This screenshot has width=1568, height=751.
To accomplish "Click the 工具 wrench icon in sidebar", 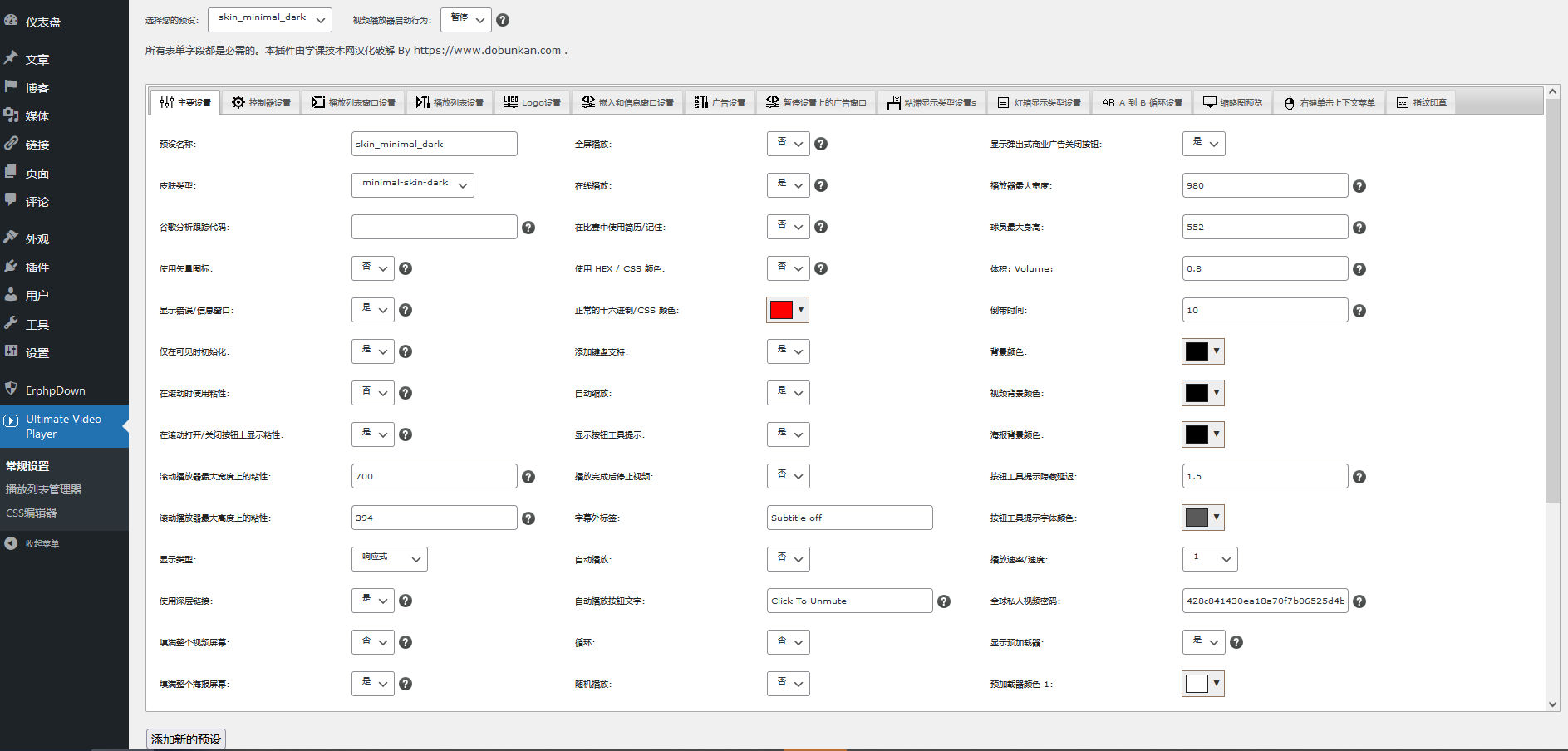I will pos(11,323).
